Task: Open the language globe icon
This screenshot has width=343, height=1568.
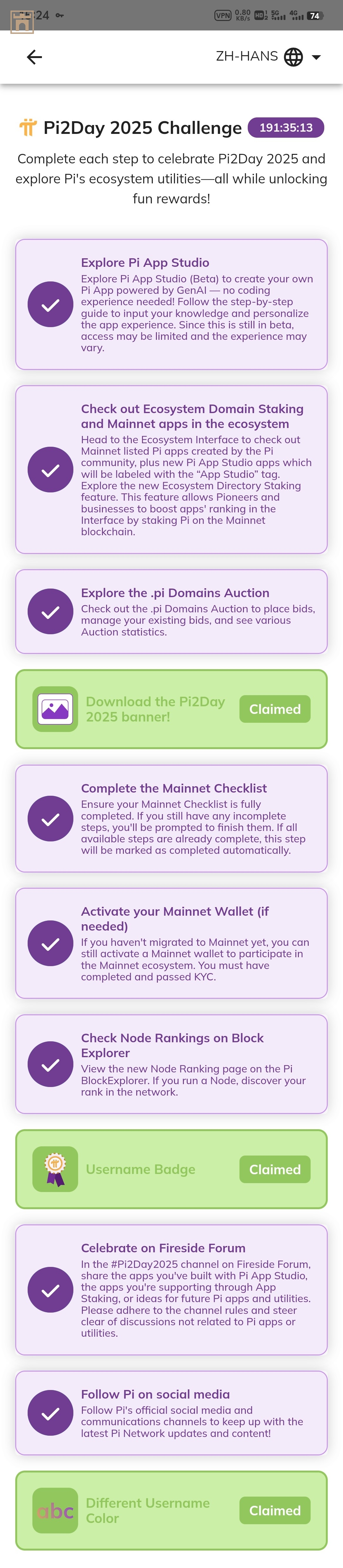Action: [x=294, y=57]
